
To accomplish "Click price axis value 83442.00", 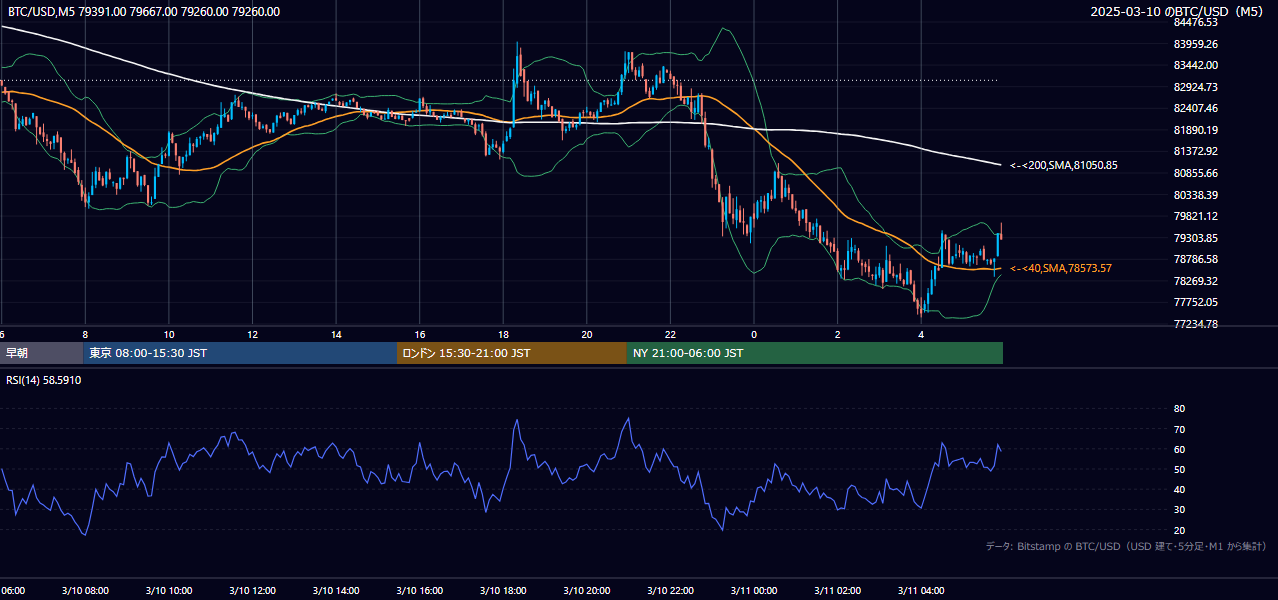I will [1196, 65].
